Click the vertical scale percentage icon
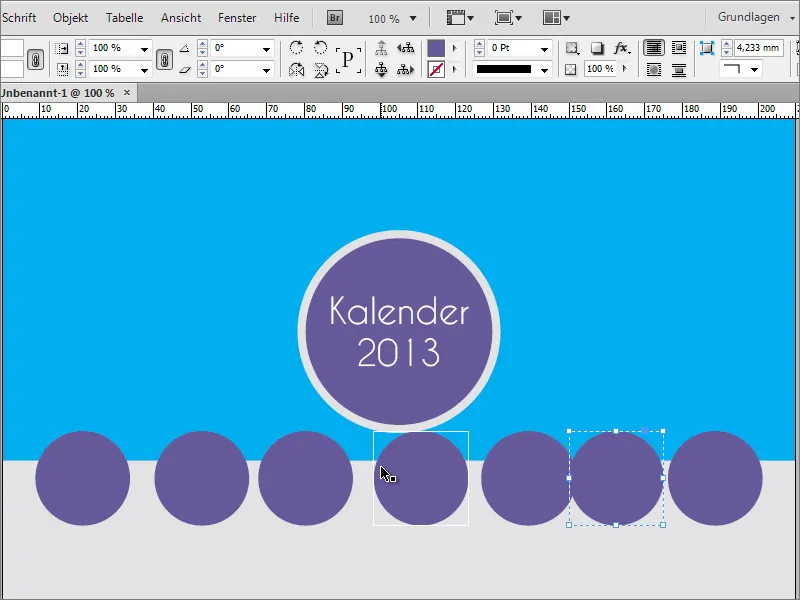800x600 pixels. pos(62,69)
